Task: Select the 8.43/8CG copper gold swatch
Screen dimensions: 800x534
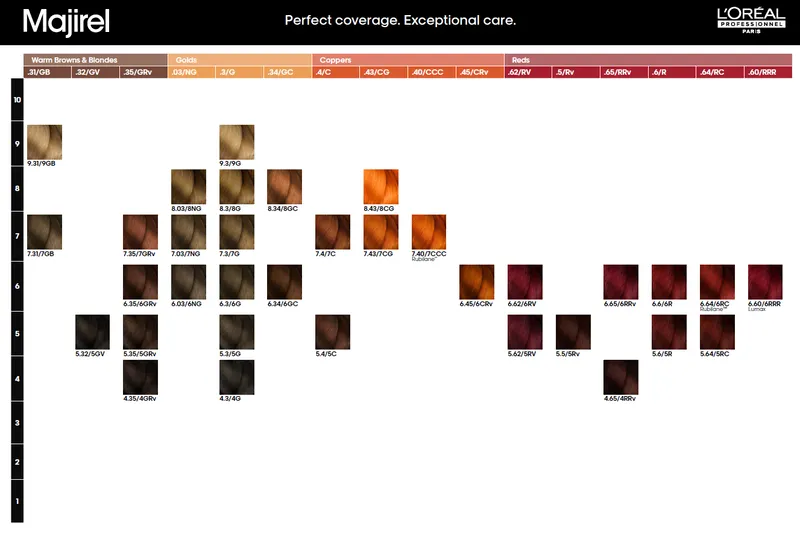Action: click(x=381, y=187)
